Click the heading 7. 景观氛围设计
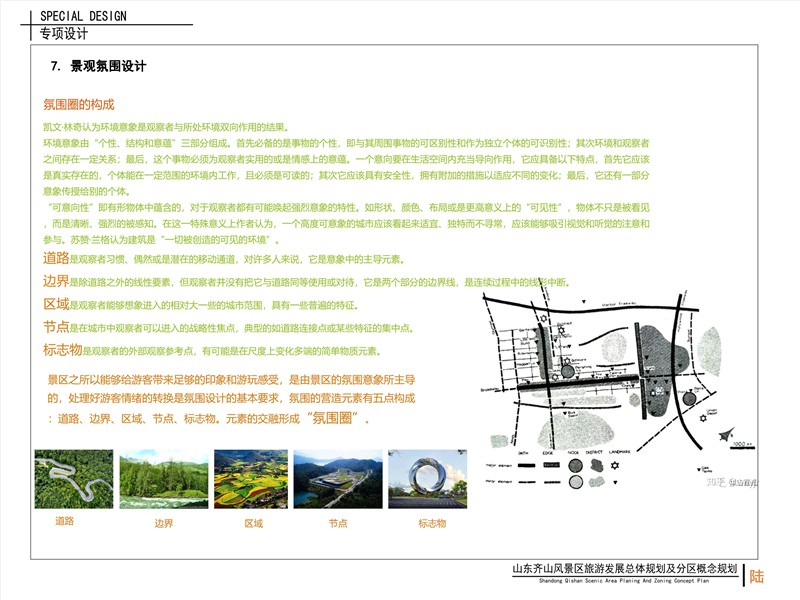Image resolution: width=800 pixels, height=600 pixels. click(98, 66)
